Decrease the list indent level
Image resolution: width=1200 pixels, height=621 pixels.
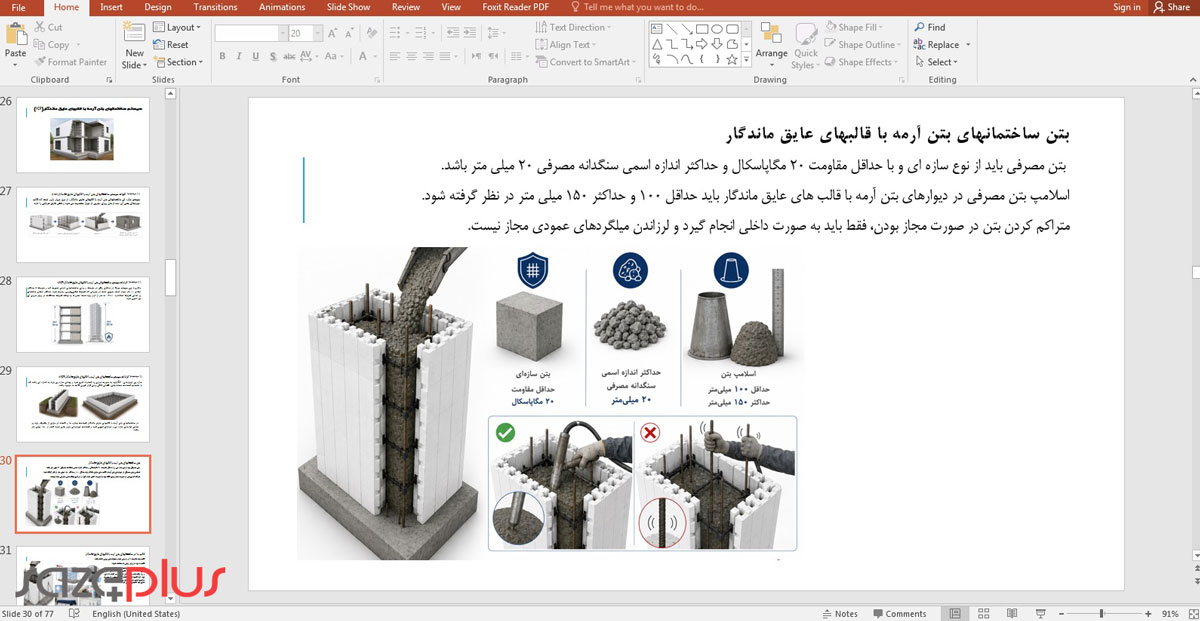click(x=453, y=33)
